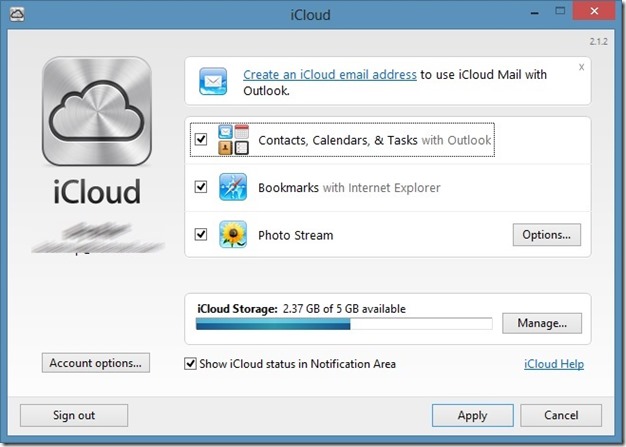Click the Bookmarks with Internet Explorer label
The image size is (626, 447).
(349, 188)
